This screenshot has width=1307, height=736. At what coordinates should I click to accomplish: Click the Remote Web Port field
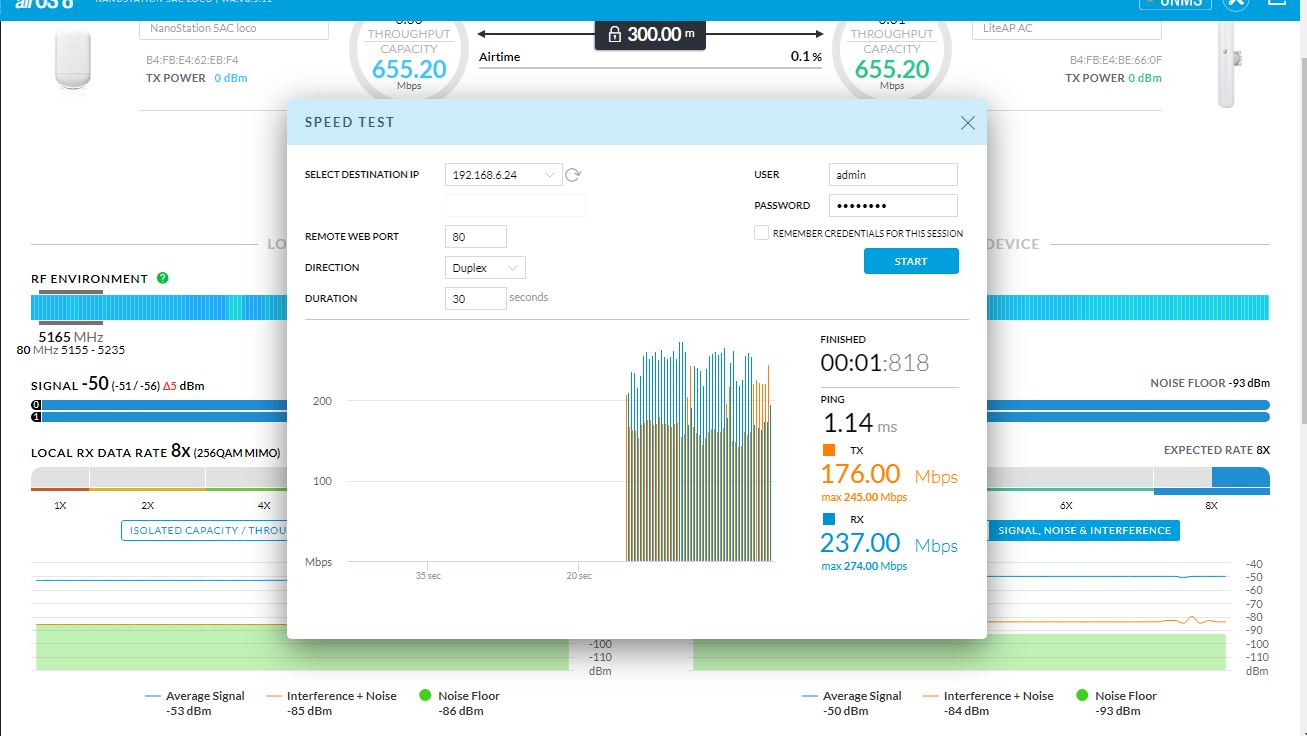pyautogui.click(x=476, y=237)
